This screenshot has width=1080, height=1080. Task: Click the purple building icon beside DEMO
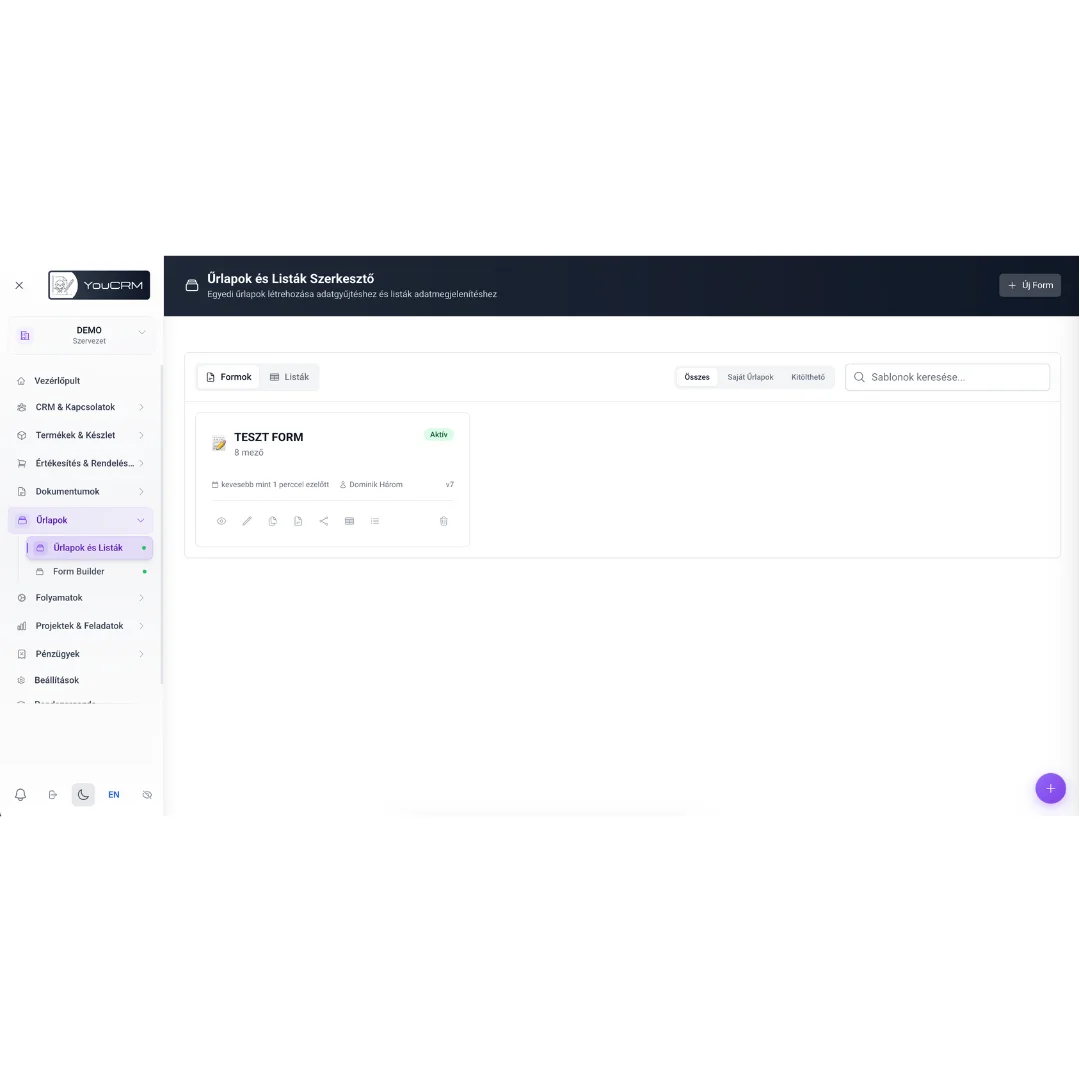[25, 335]
